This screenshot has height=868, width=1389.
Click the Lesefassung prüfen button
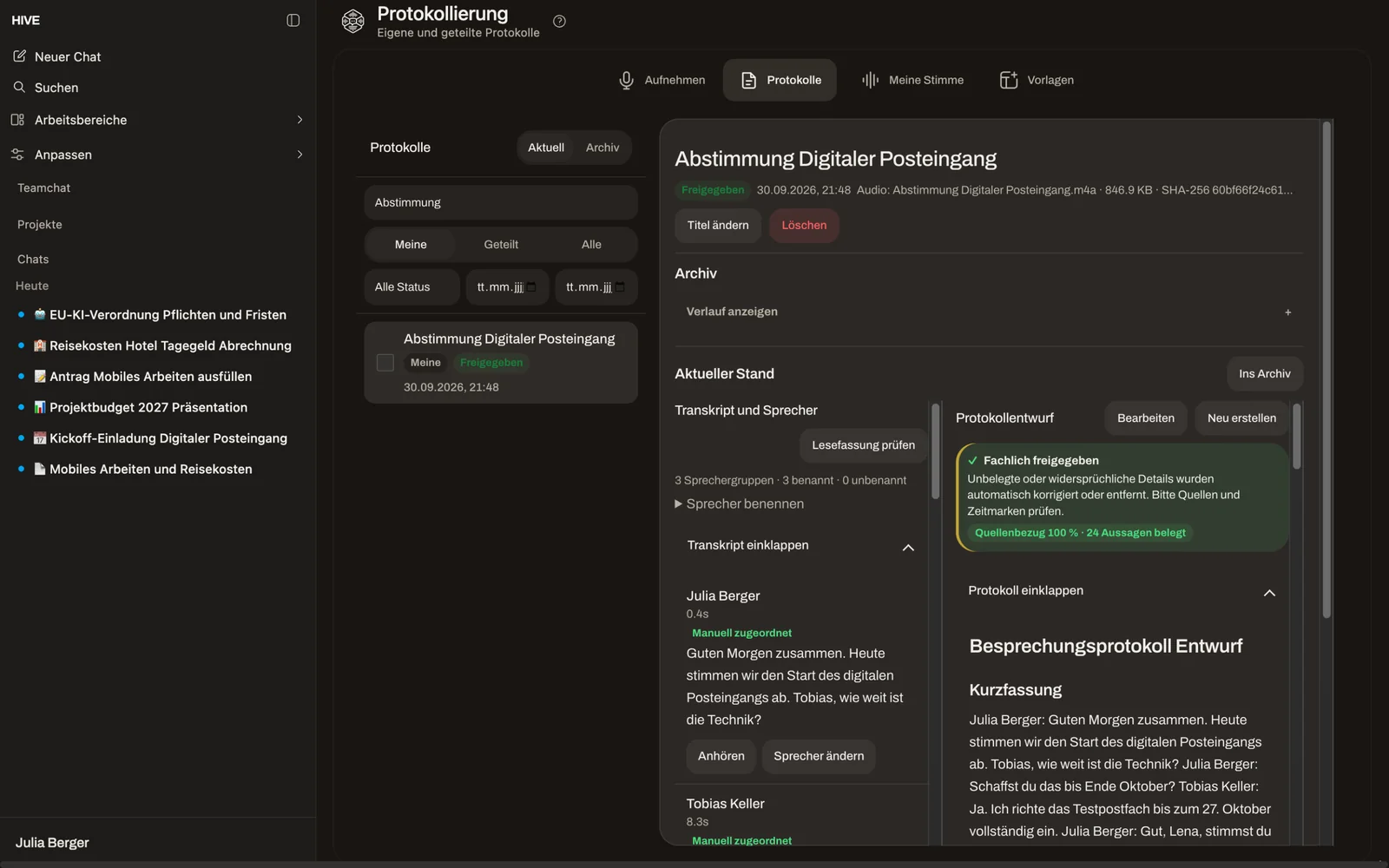pyautogui.click(x=863, y=445)
